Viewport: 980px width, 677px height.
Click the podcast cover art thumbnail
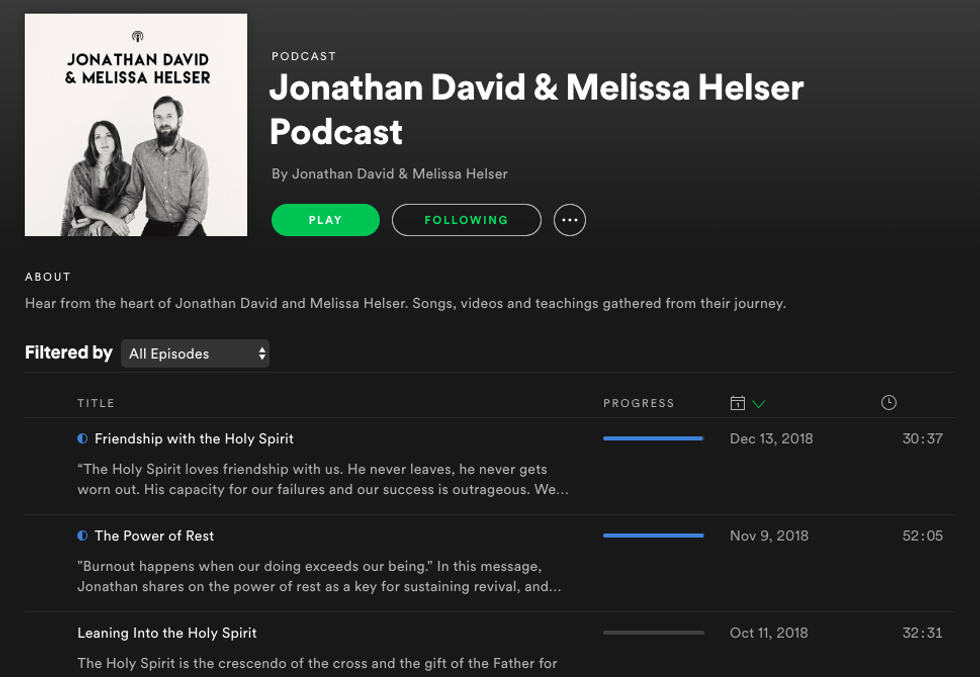136,125
